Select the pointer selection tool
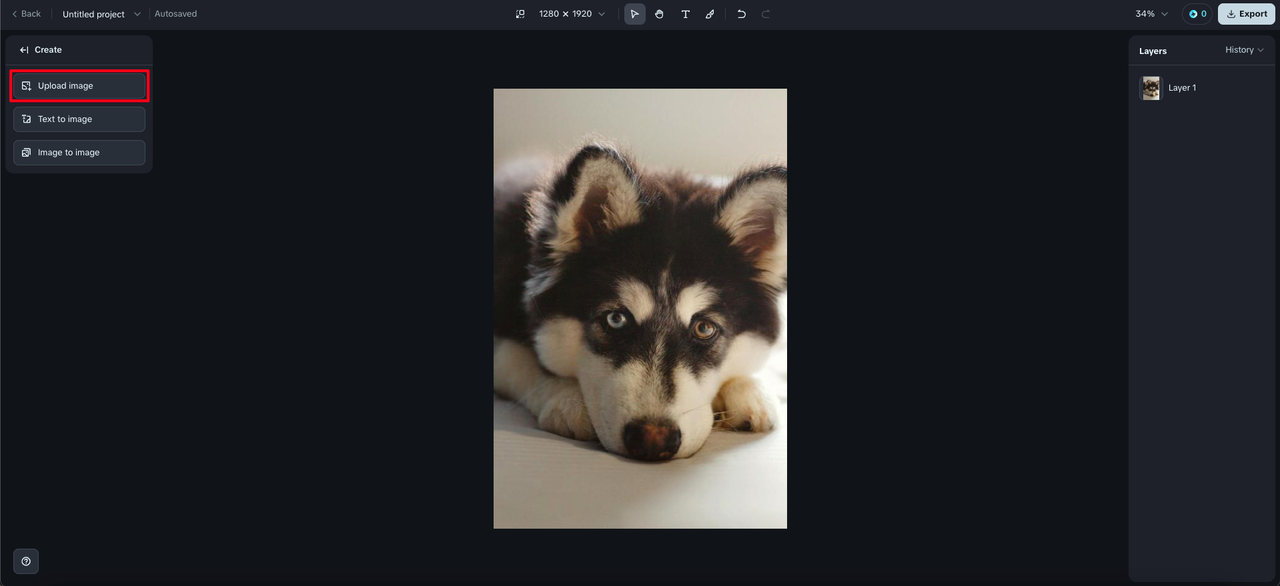Viewport: 1280px width, 586px height. [634, 14]
